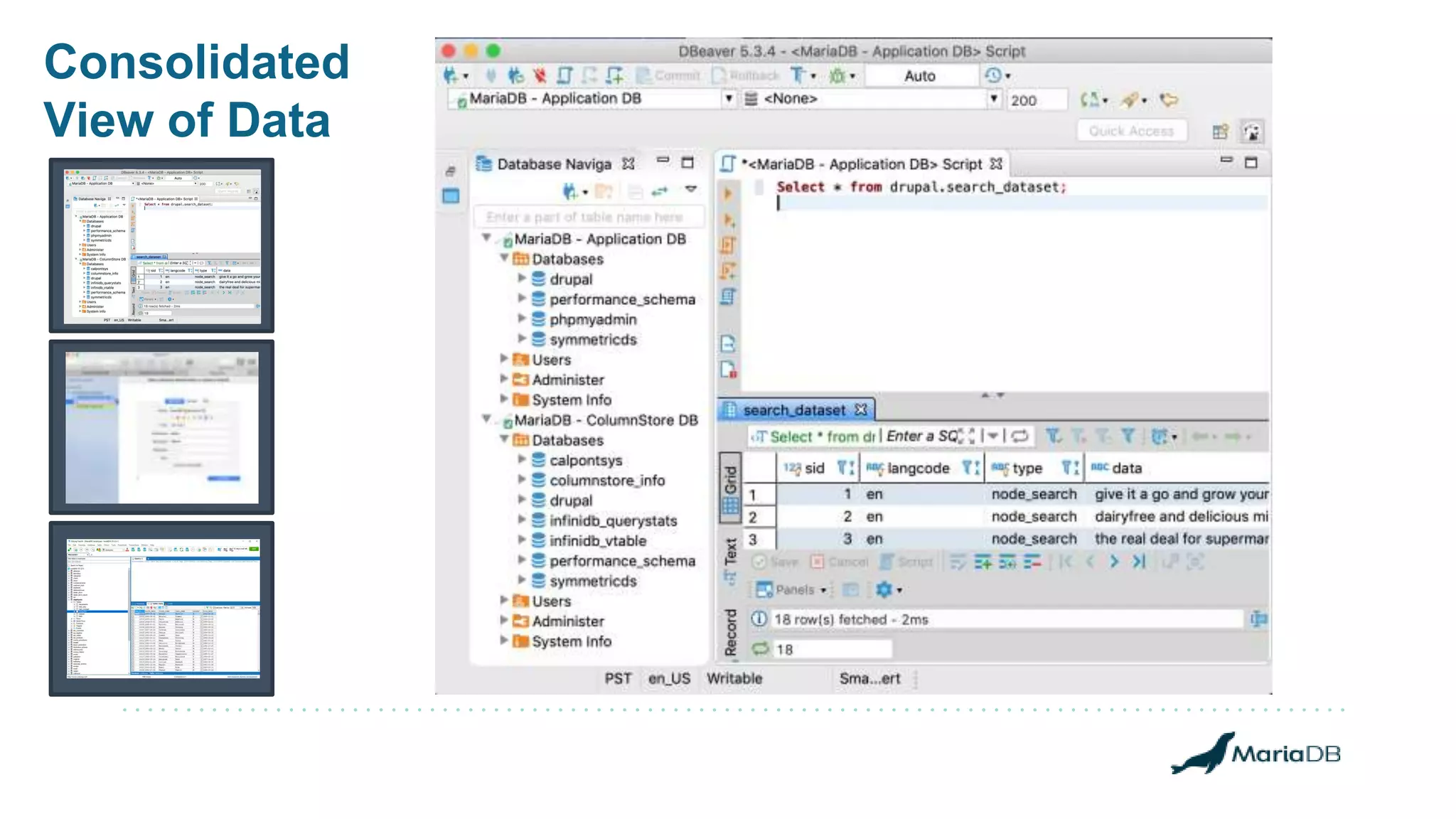Click the 'dairyfree and delicious' data cell in row 2

click(1180, 516)
